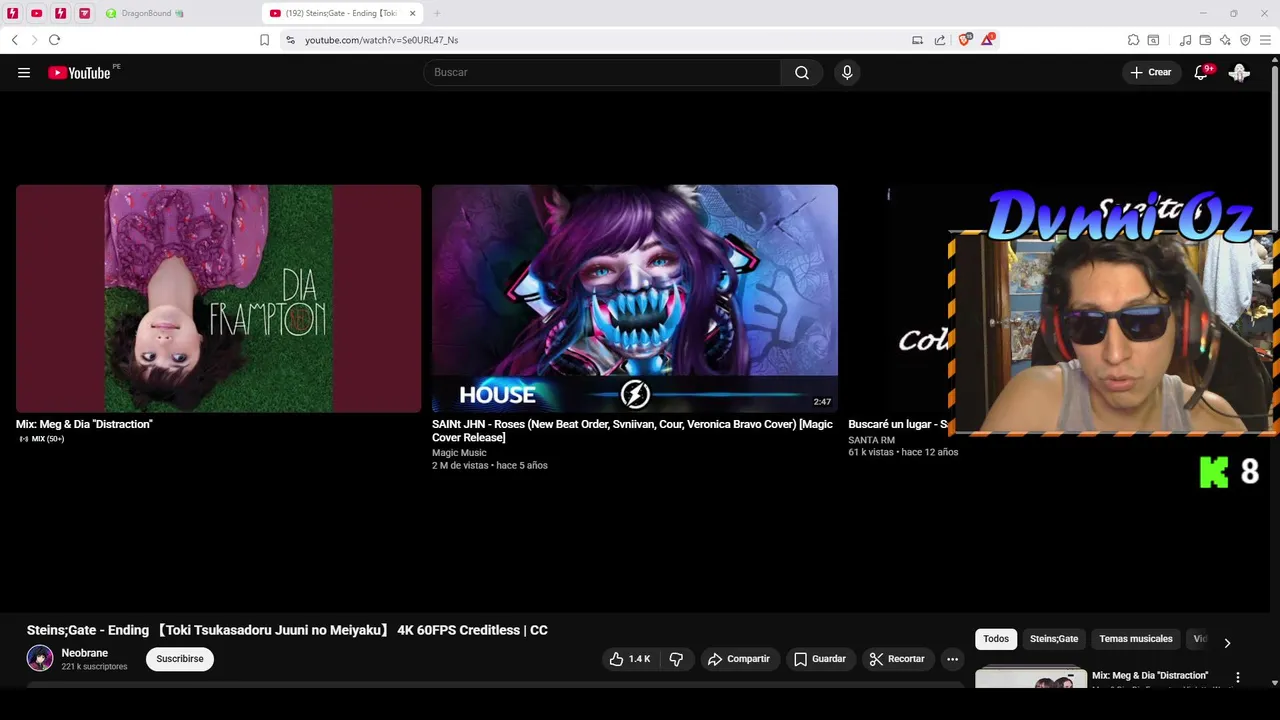1280x720 pixels.
Task: Click the Guardar button
Action: point(820,659)
